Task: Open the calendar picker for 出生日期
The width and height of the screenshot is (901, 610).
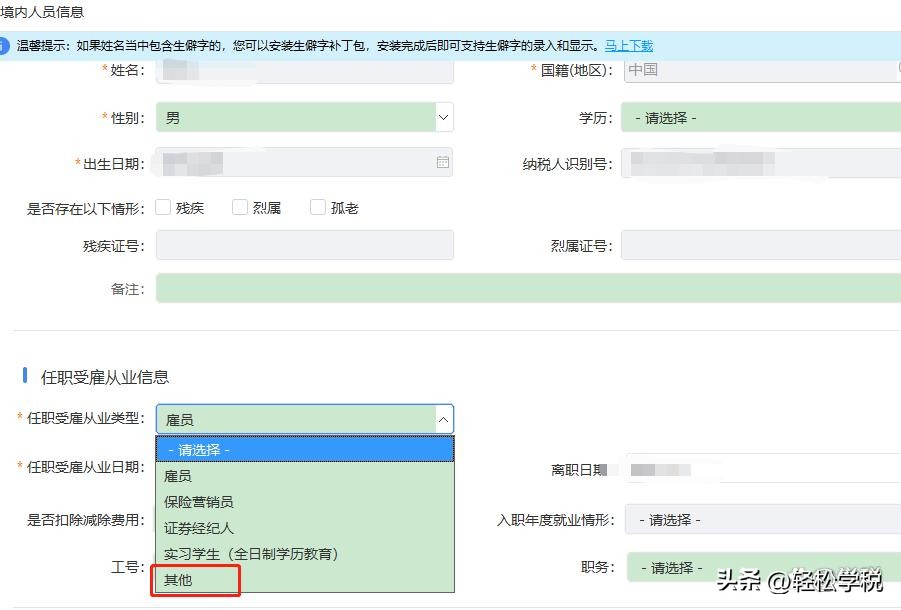Action: [x=442, y=160]
